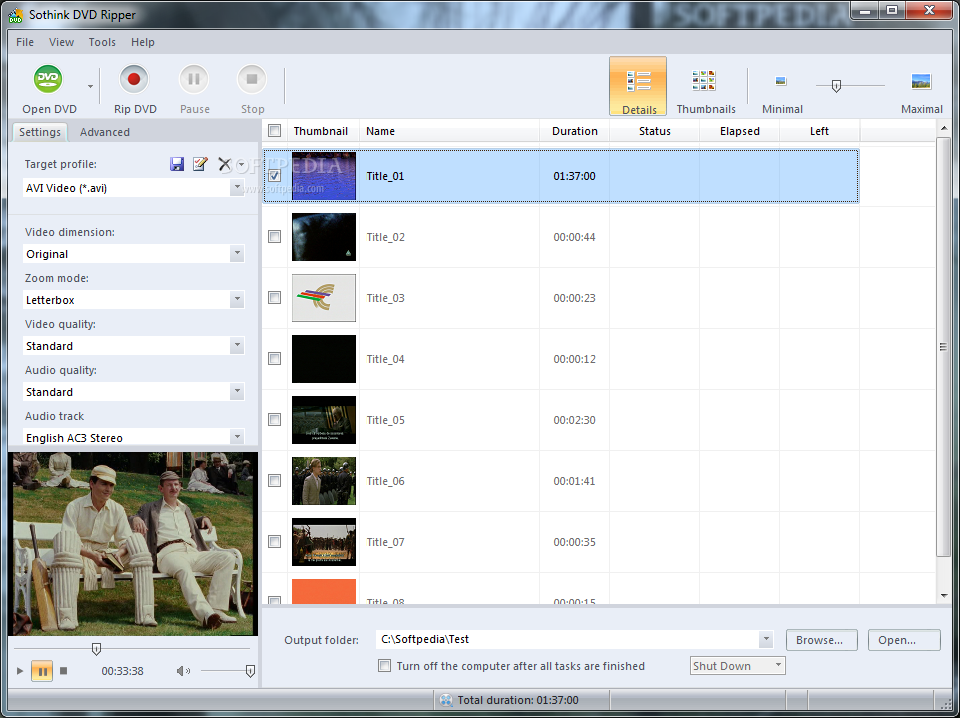The image size is (960, 718).
Task: Click the Open... output folder button
Action: click(904, 640)
